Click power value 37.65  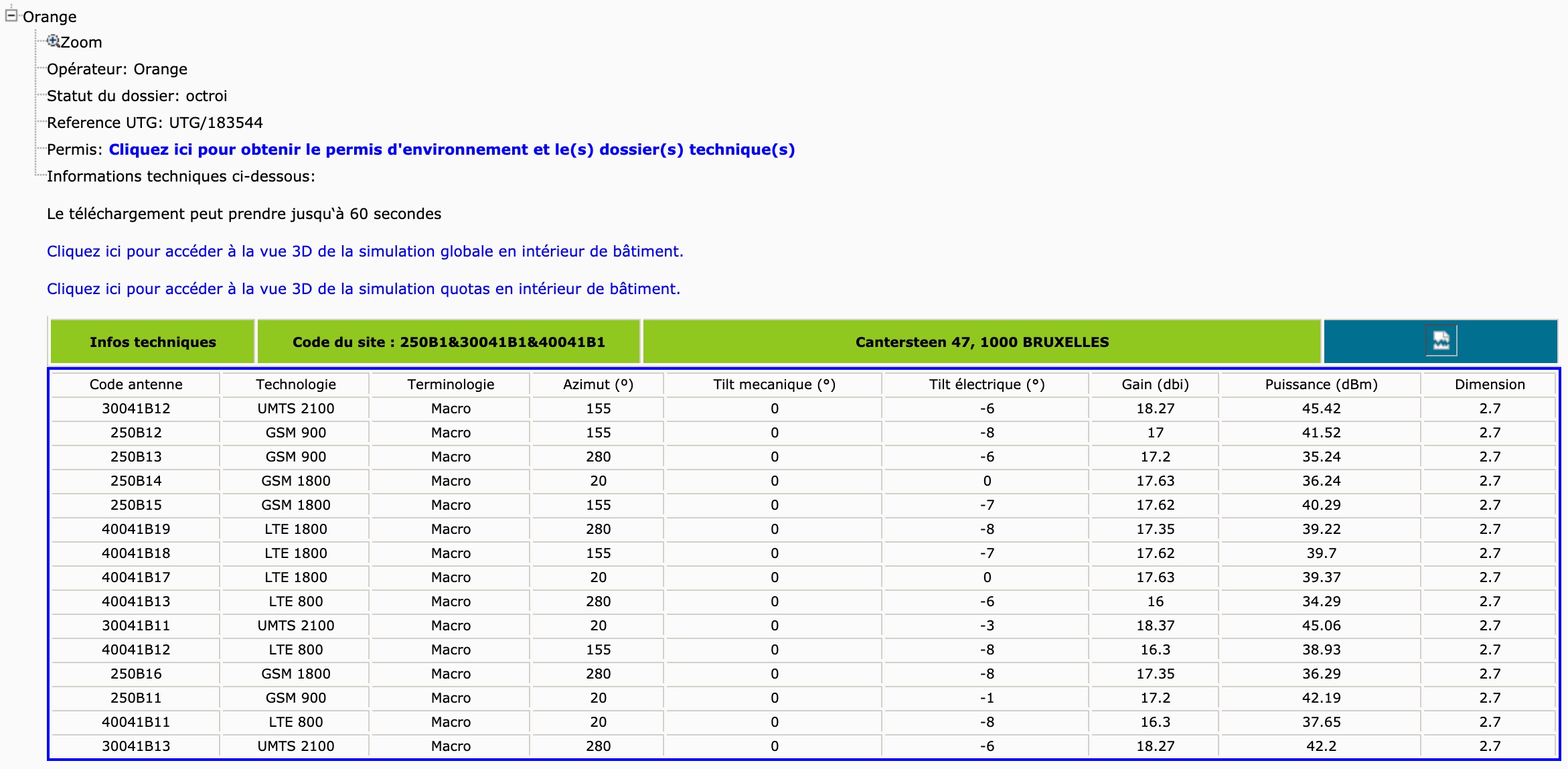[x=1321, y=722]
